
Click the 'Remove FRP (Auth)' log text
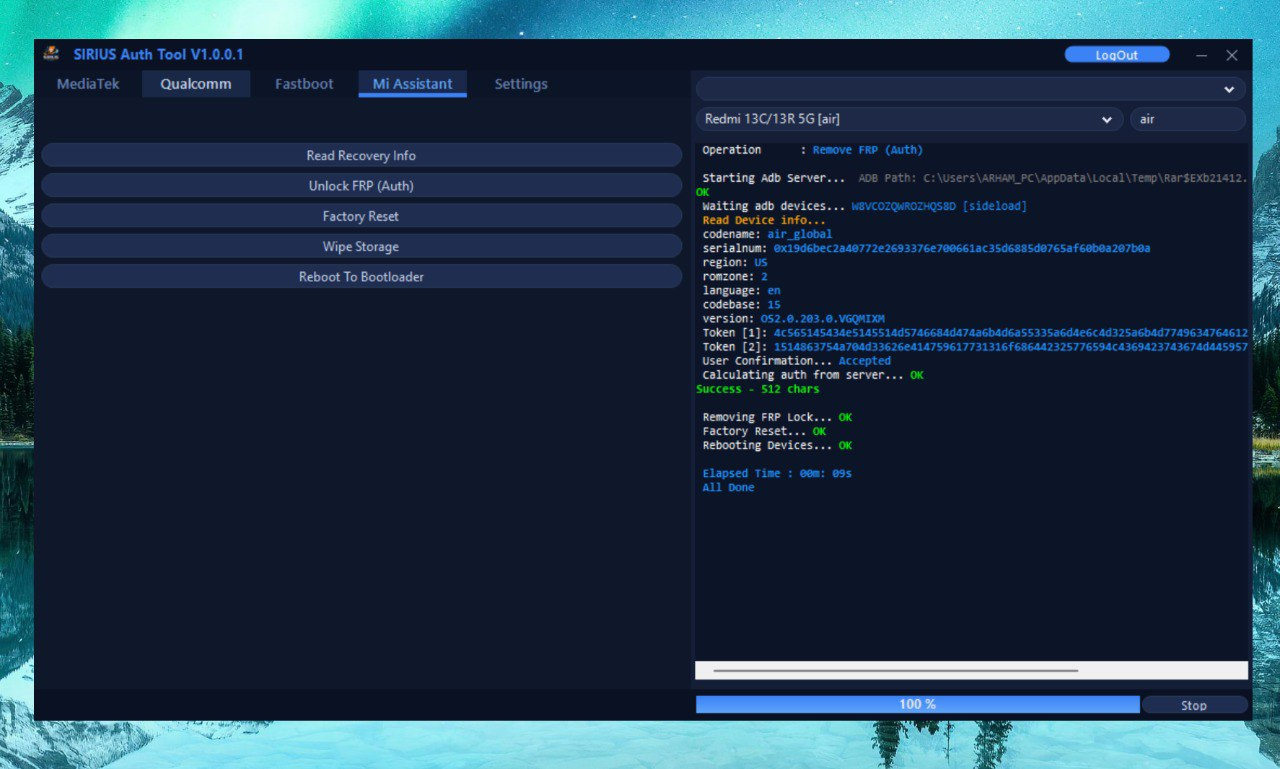point(867,150)
